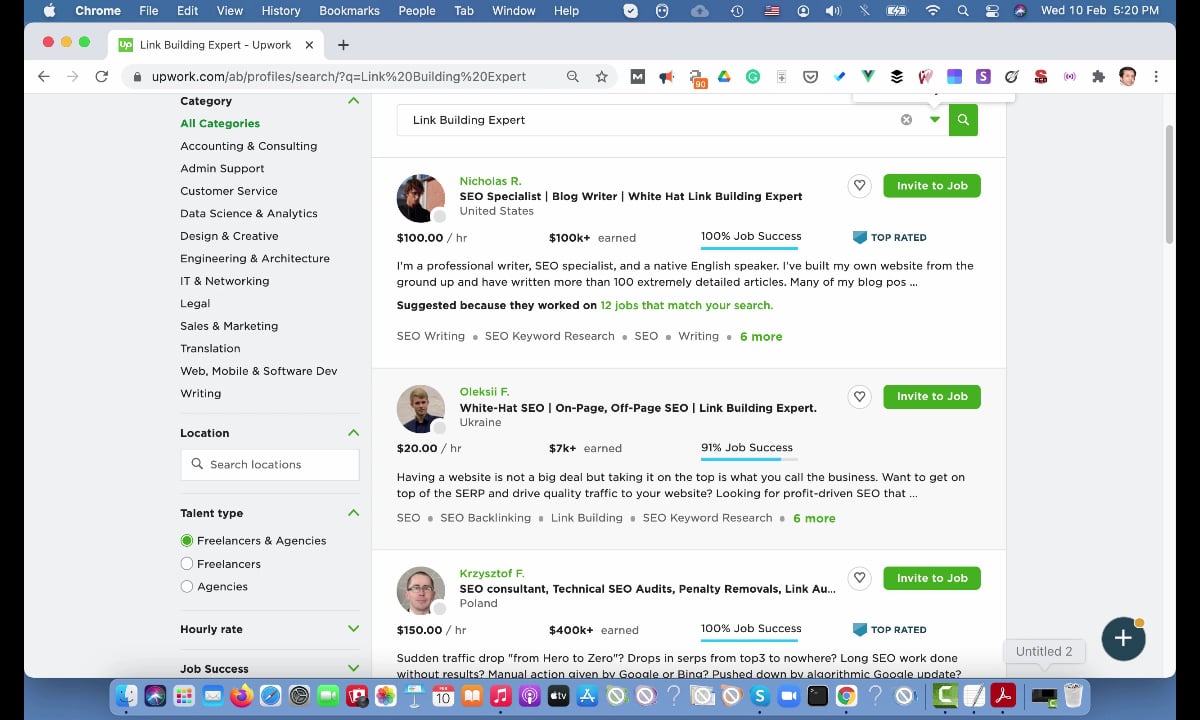Screen dimensions: 1200x720
Task: Open the Pocket extension
Action: click(x=811, y=76)
